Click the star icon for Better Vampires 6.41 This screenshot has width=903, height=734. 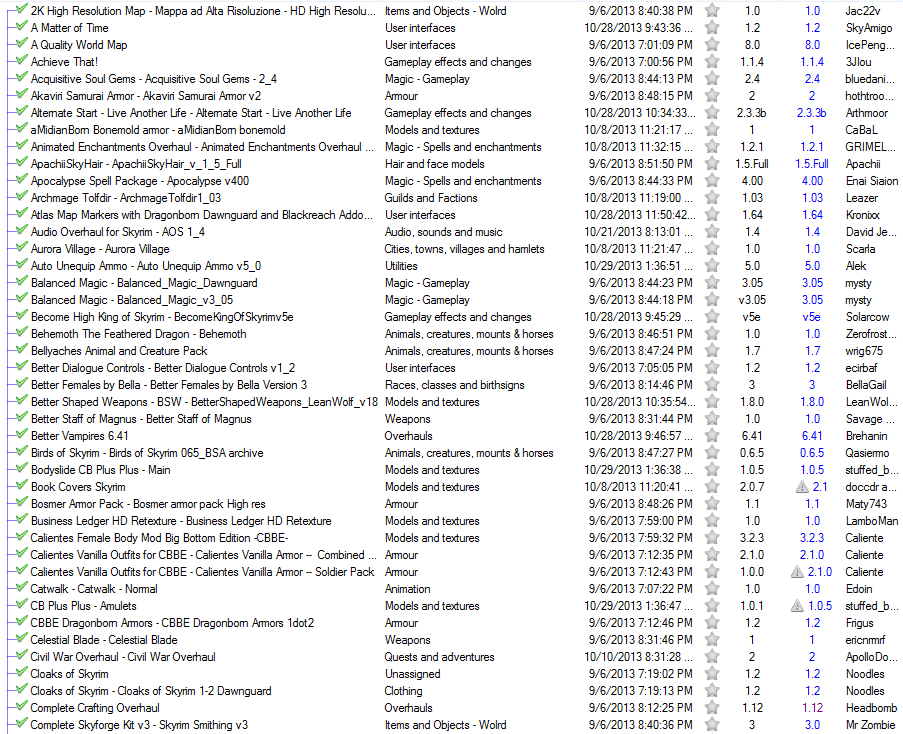[x=712, y=435]
